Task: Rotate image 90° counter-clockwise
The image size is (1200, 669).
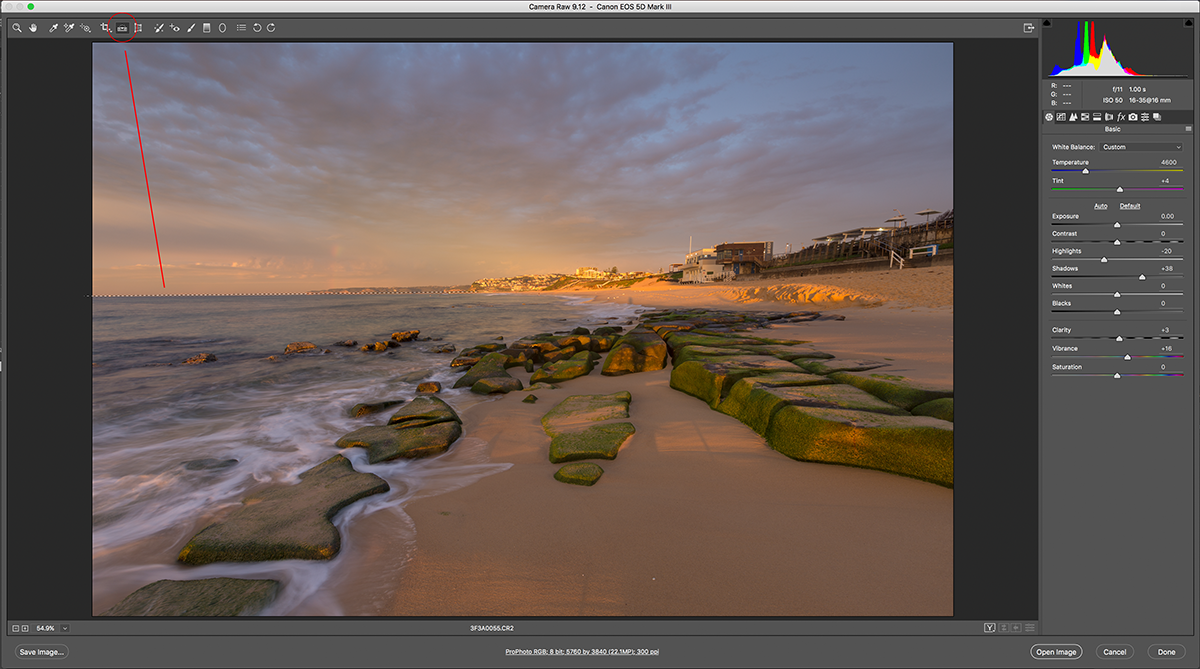Action: point(257,28)
